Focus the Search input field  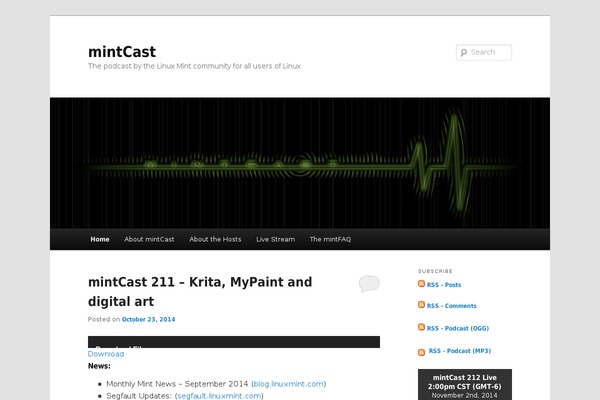(x=484, y=52)
